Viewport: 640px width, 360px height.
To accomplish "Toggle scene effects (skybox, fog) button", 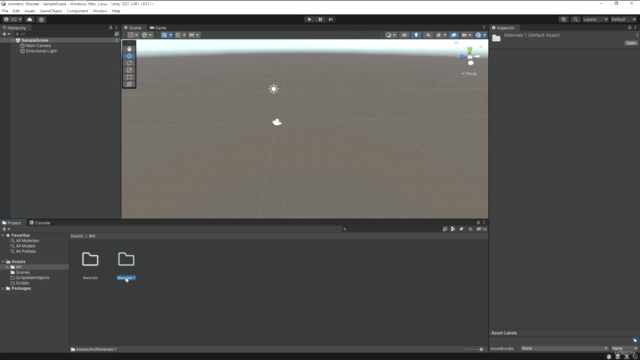I will click(440, 35).
